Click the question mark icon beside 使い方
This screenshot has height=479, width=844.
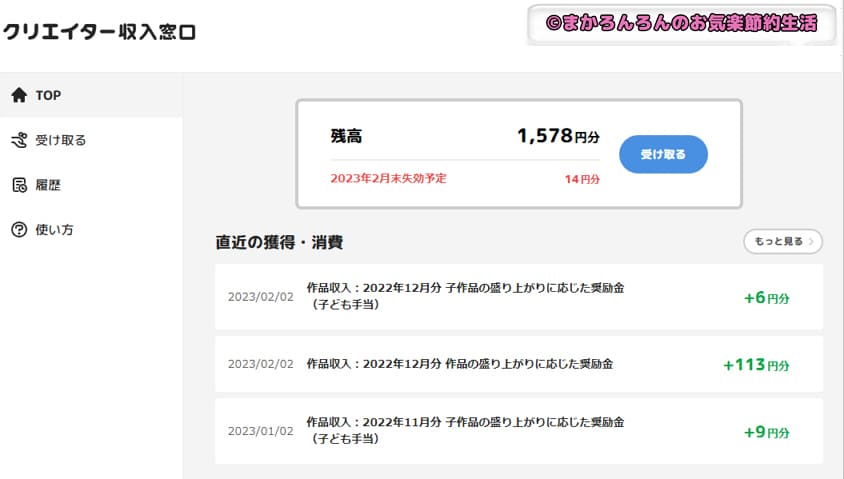19,230
